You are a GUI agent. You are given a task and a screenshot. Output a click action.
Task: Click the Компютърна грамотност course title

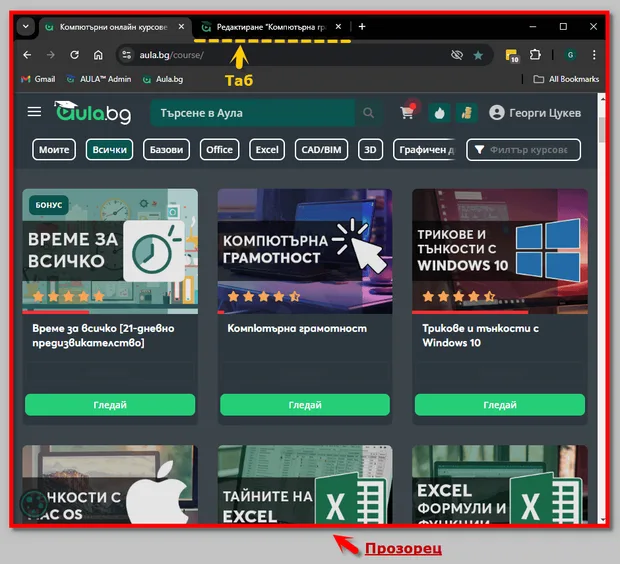point(297,328)
